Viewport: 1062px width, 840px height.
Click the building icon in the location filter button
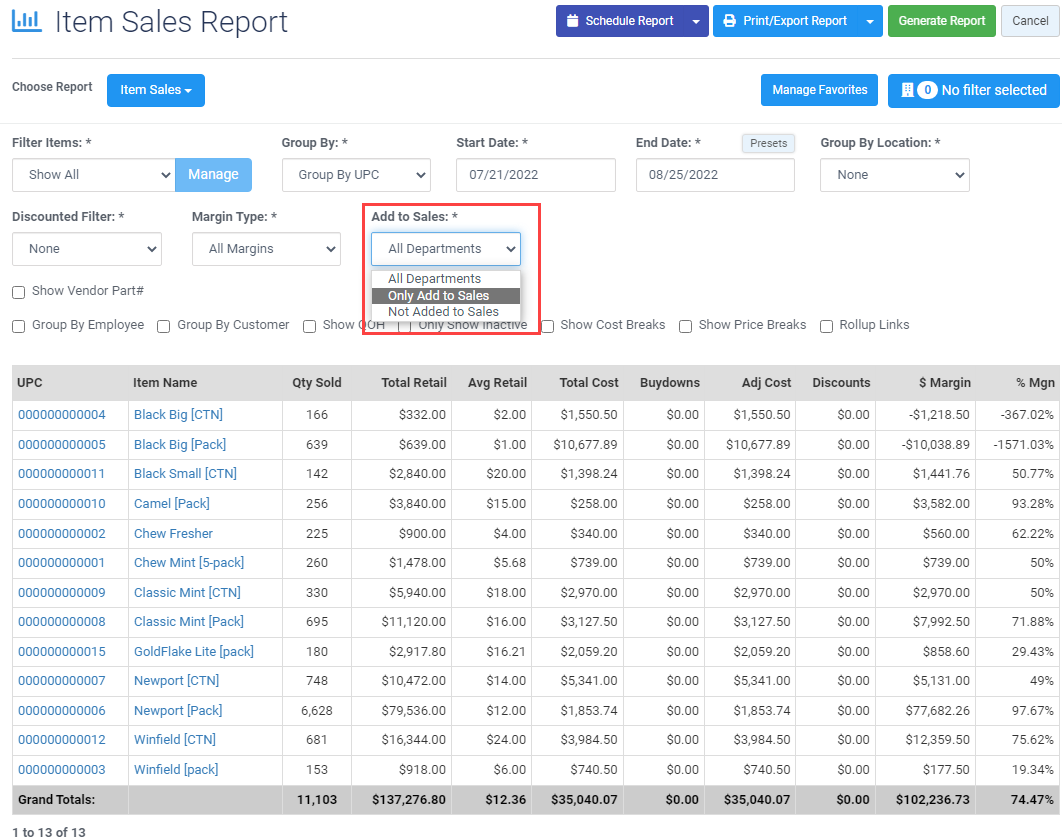click(908, 90)
